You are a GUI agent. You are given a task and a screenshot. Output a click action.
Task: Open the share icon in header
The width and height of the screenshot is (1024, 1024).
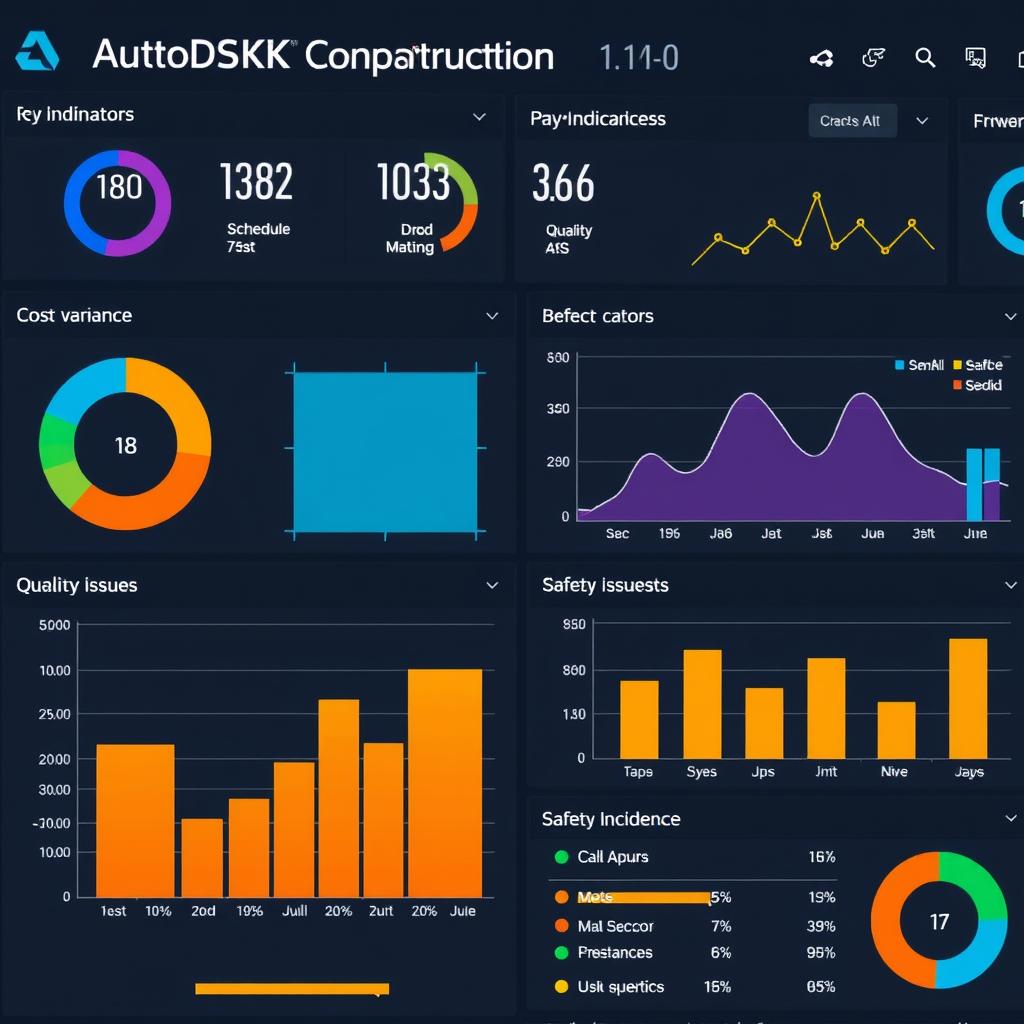point(822,59)
